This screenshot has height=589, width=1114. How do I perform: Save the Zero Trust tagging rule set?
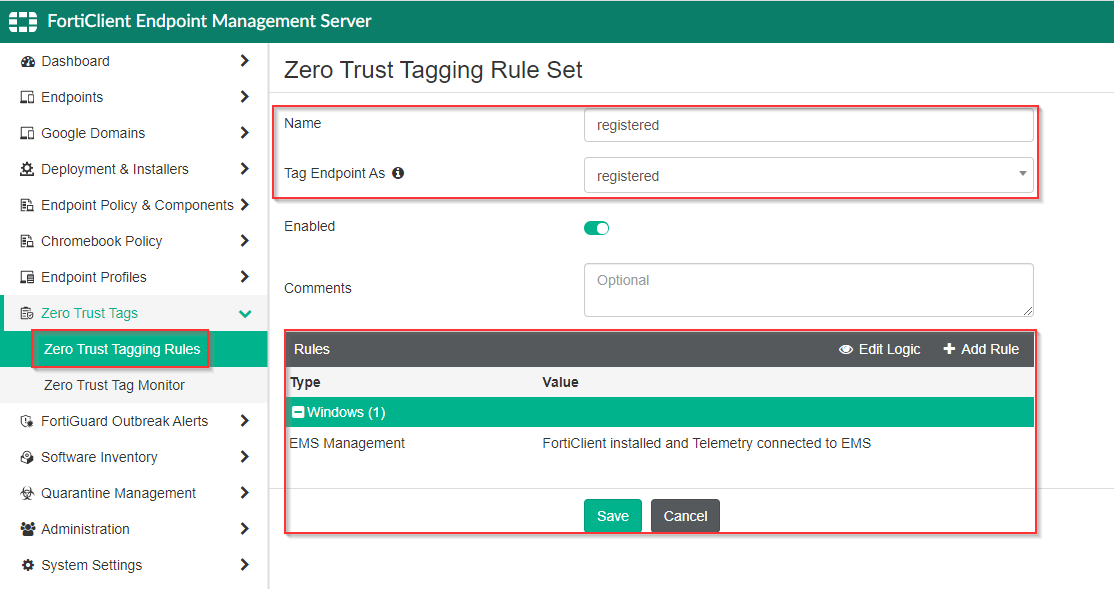[612, 515]
